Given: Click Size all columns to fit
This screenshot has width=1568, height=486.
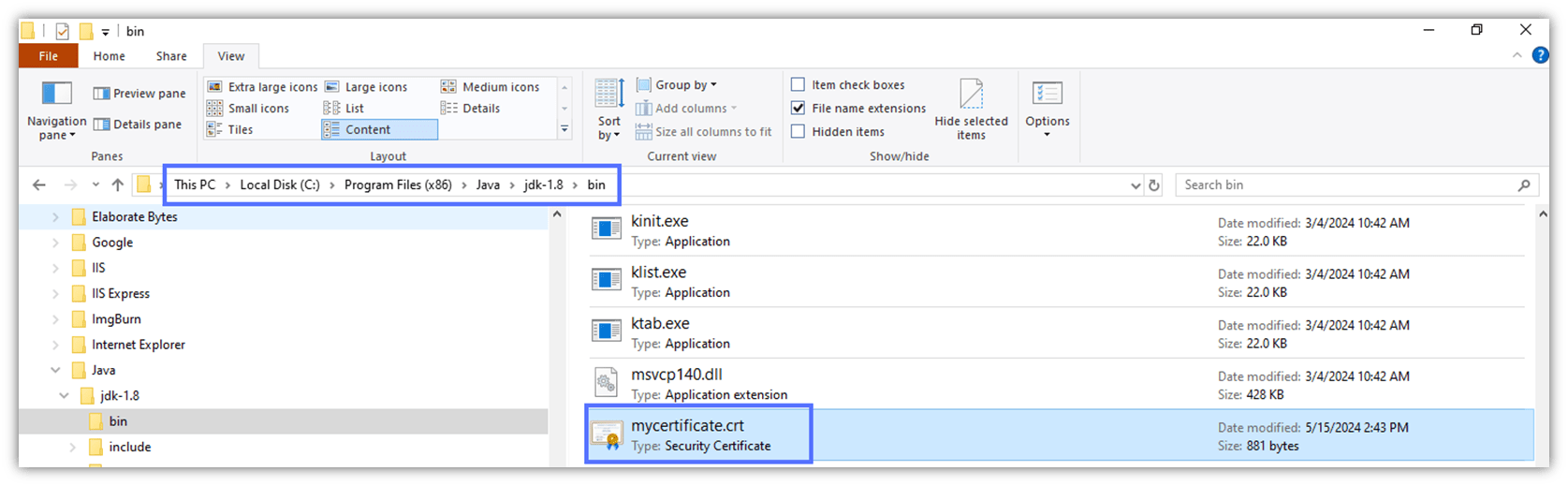Looking at the screenshot, I should (x=704, y=132).
